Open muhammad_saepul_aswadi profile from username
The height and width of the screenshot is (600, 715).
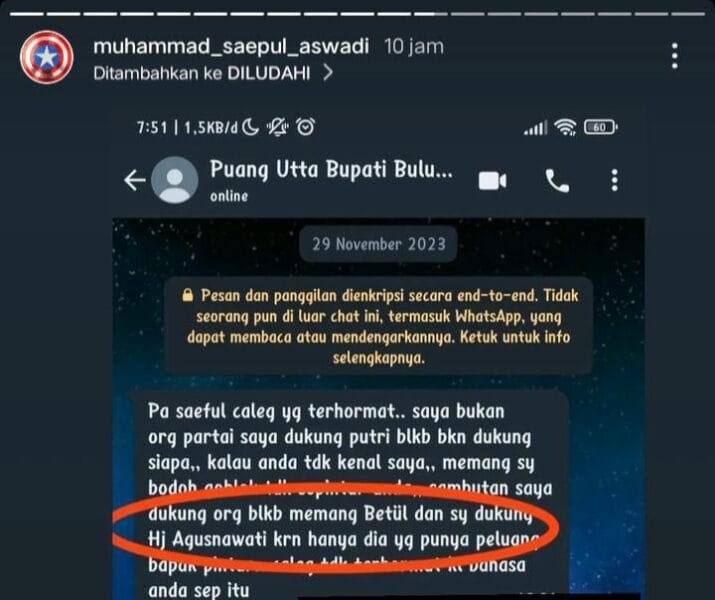231,46
